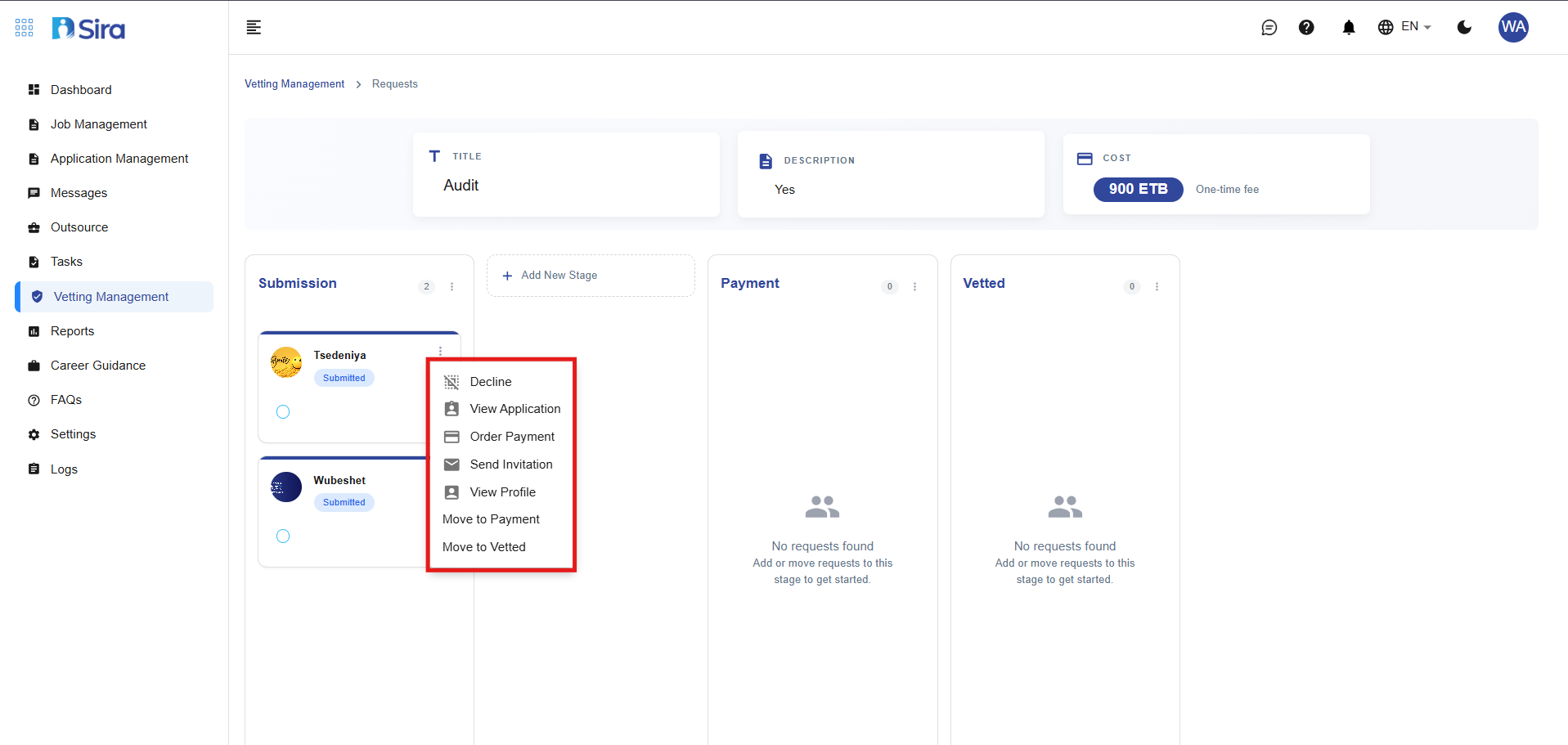The height and width of the screenshot is (745, 1568).
Task: Click the Sira logo
Action: click(x=88, y=29)
